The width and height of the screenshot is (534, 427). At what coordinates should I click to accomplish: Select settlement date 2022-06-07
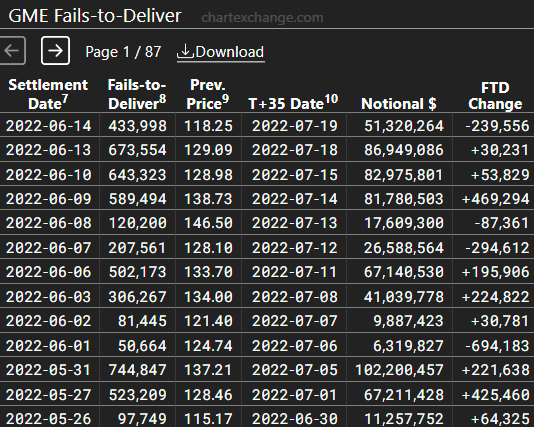(x=49, y=248)
